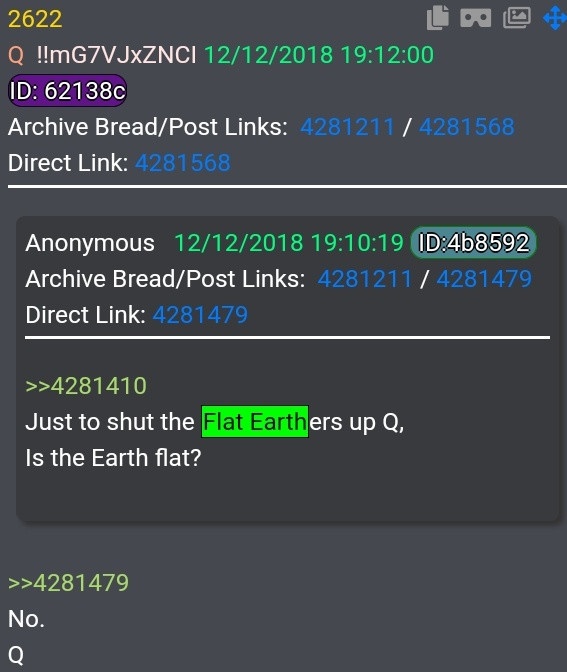Click the Q tripcode !!mG7VJxZNCI

[x=117, y=55]
